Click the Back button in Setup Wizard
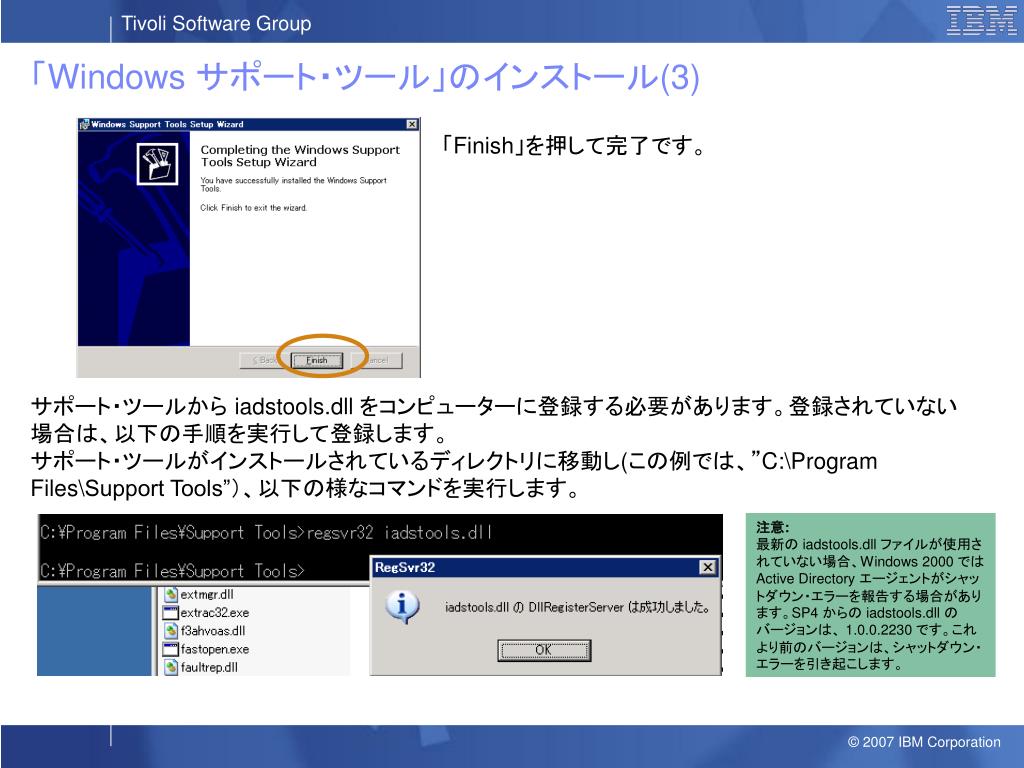This screenshot has height=768, width=1024. pyautogui.click(x=264, y=360)
